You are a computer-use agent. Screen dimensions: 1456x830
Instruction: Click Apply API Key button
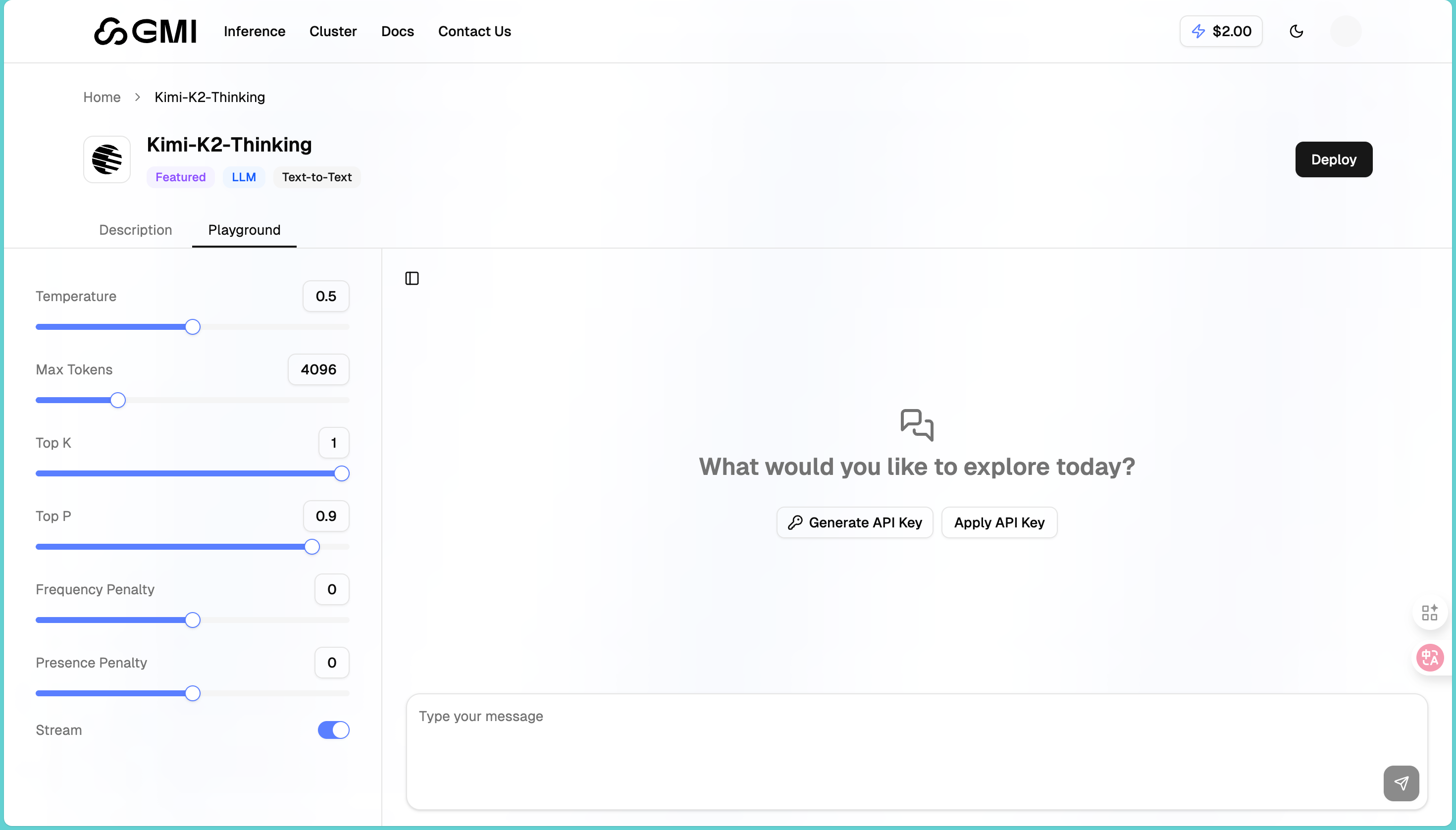point(999,522)
